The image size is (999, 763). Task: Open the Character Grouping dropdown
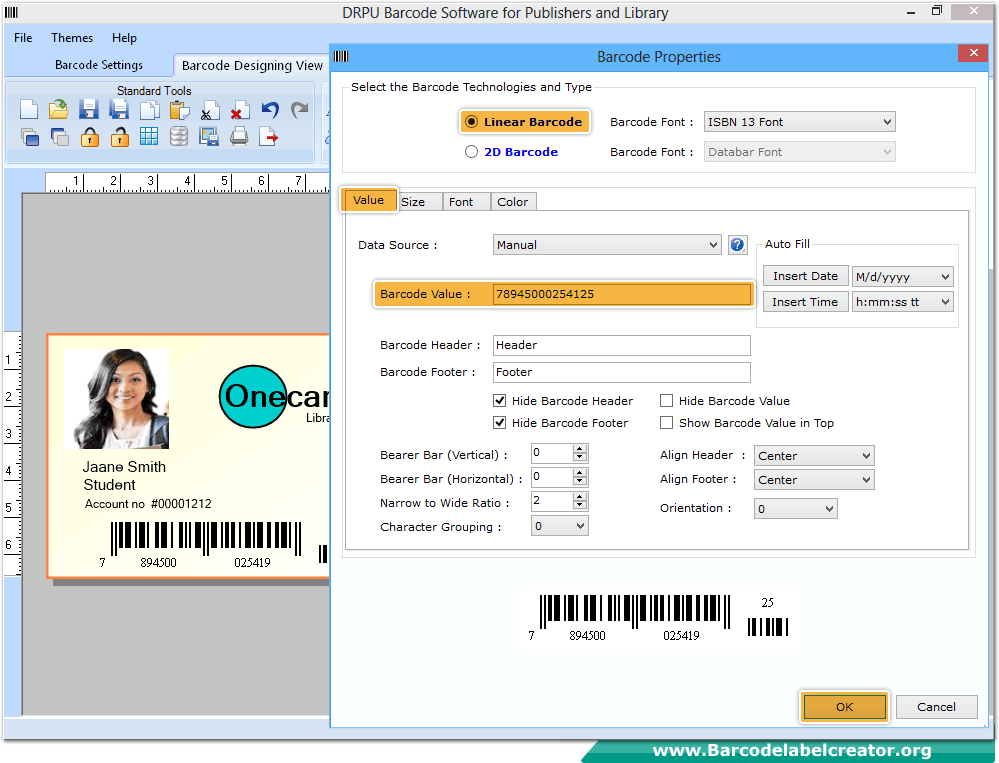[x=559, y=526]
